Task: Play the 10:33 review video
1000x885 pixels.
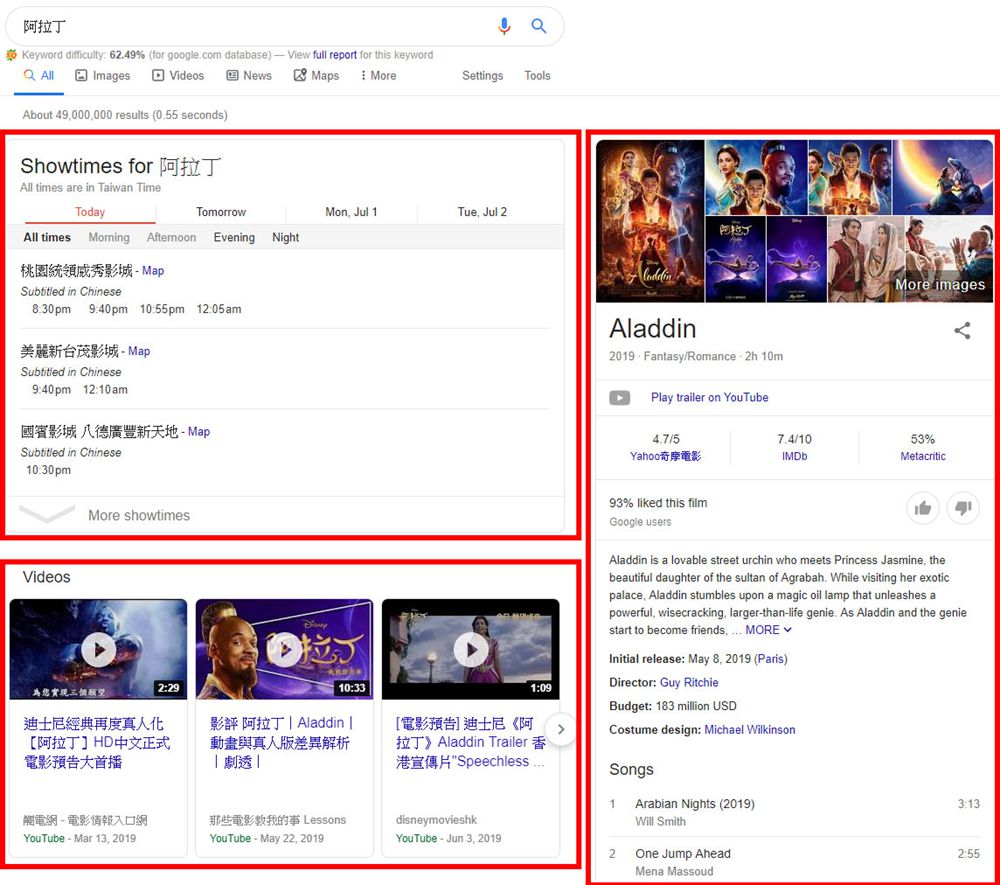Action: (284, 649)
